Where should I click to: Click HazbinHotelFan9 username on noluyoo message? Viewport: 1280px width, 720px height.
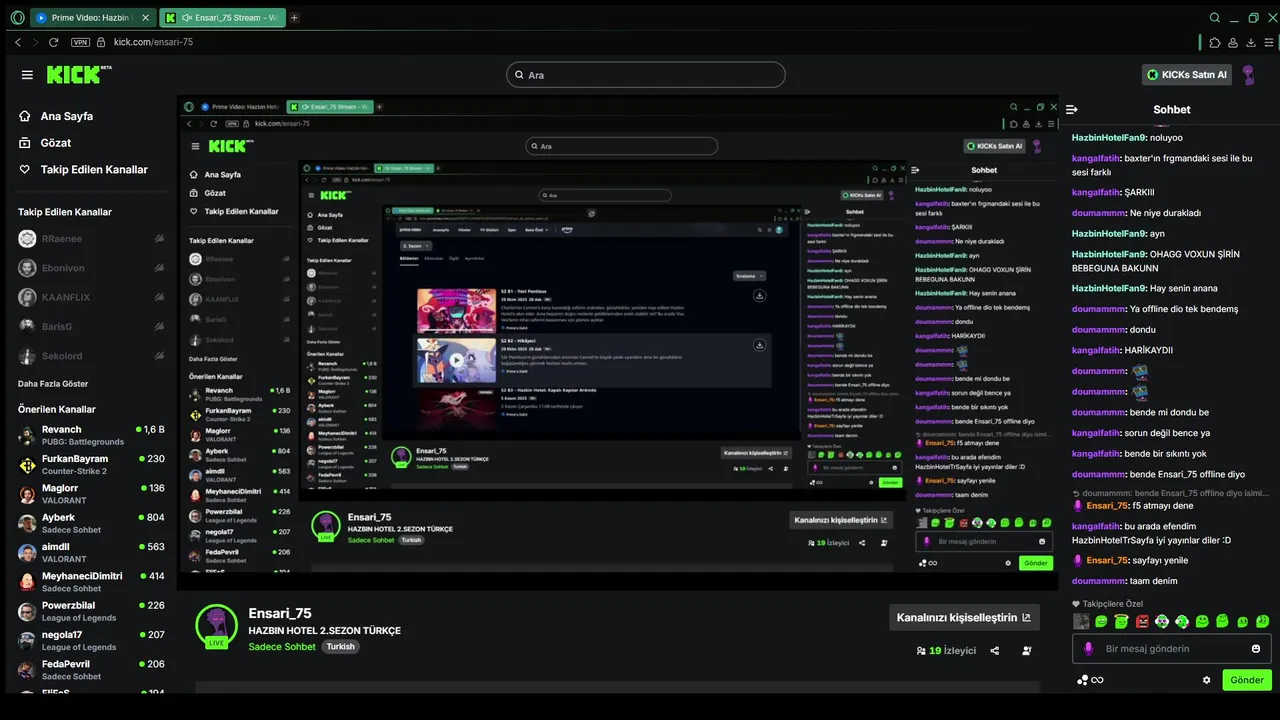1109,138
